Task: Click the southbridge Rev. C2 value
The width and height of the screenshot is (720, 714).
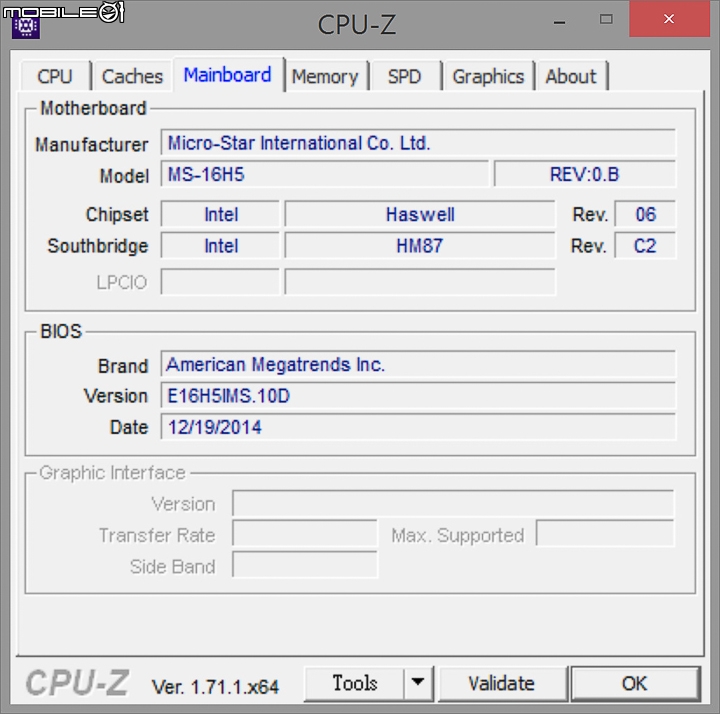Action: pyautogui.click(x=645, y=245)
